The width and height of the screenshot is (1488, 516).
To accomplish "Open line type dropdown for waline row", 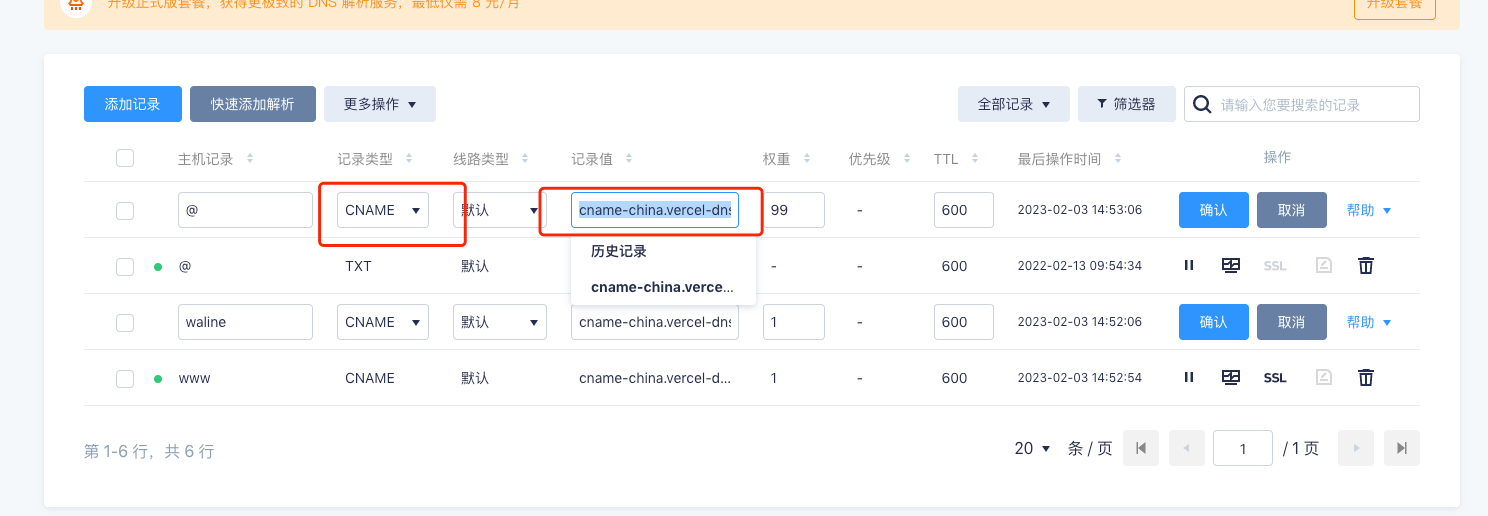I will coord(499,322).
